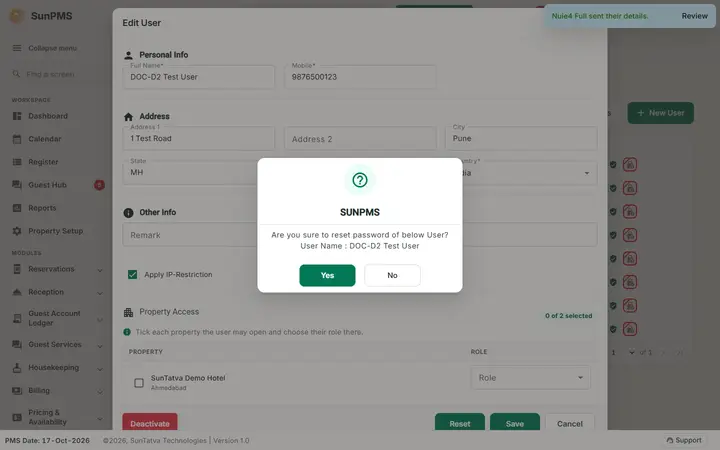Click the "Nuie4 Full sent their details." message
This screenshot has height=450, width=720.
pos(600,16)
